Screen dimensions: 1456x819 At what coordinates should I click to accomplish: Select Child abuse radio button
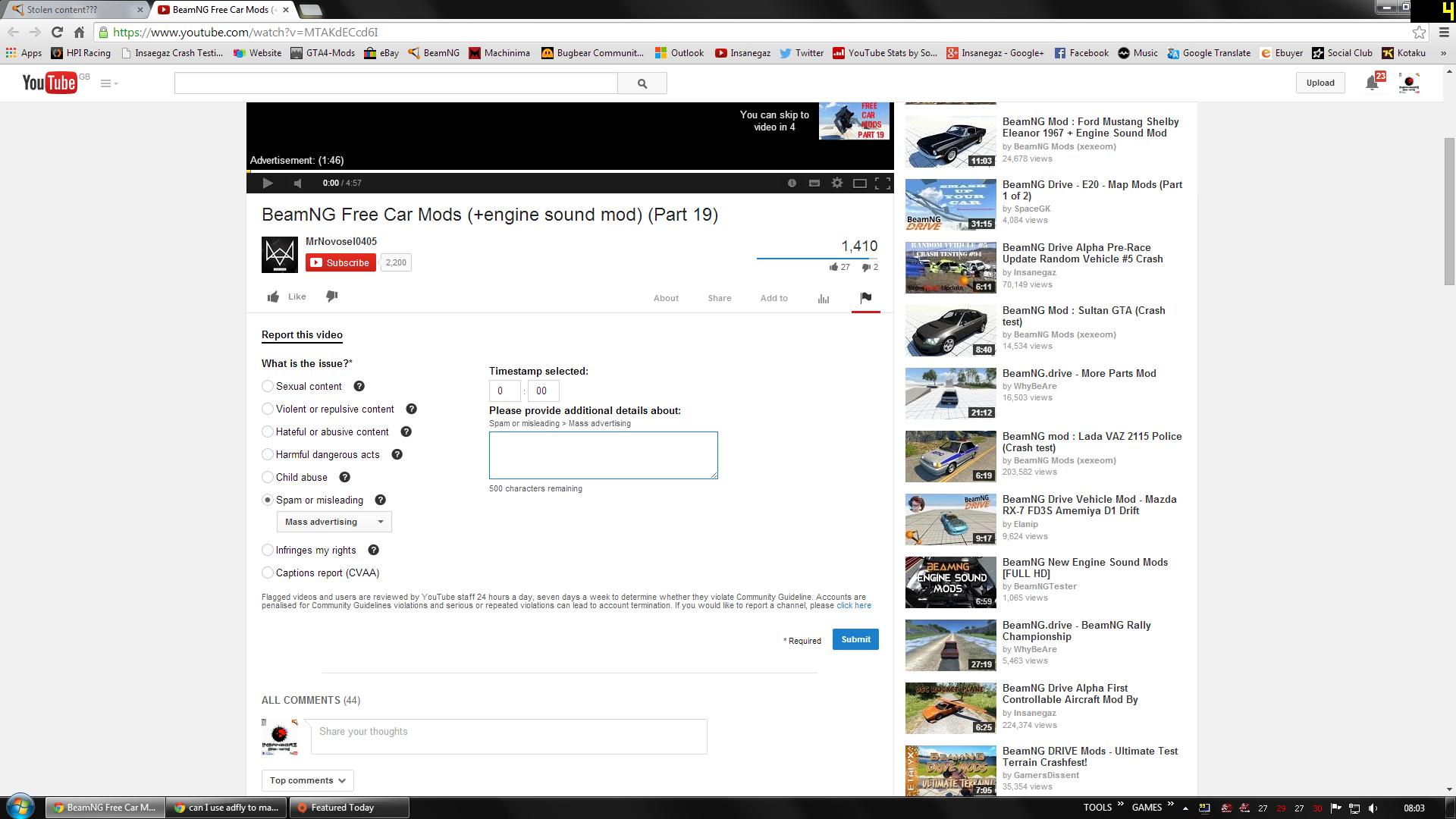click(x=268, y=477)
